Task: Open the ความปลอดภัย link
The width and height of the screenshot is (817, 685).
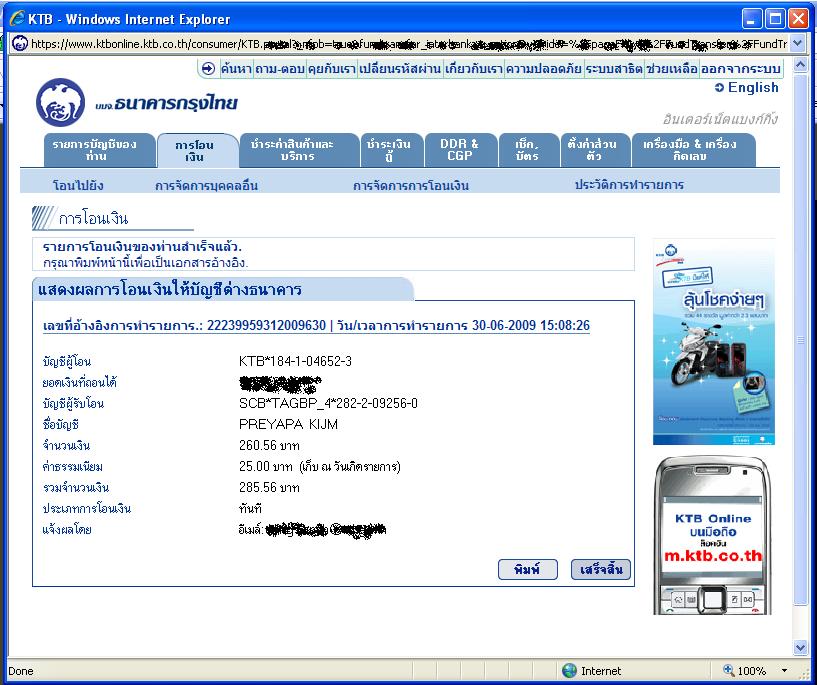Action: tap(543, 68)
